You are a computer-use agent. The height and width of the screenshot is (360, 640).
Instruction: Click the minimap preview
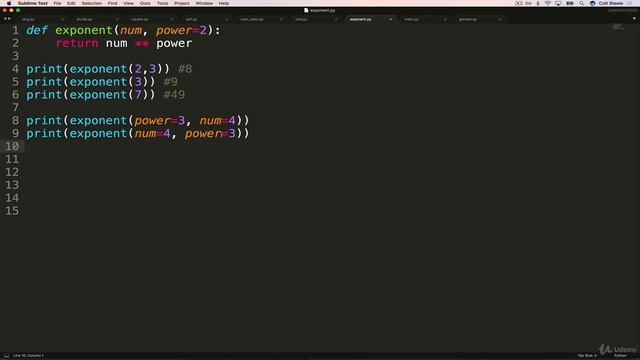[x=618, y=27]
